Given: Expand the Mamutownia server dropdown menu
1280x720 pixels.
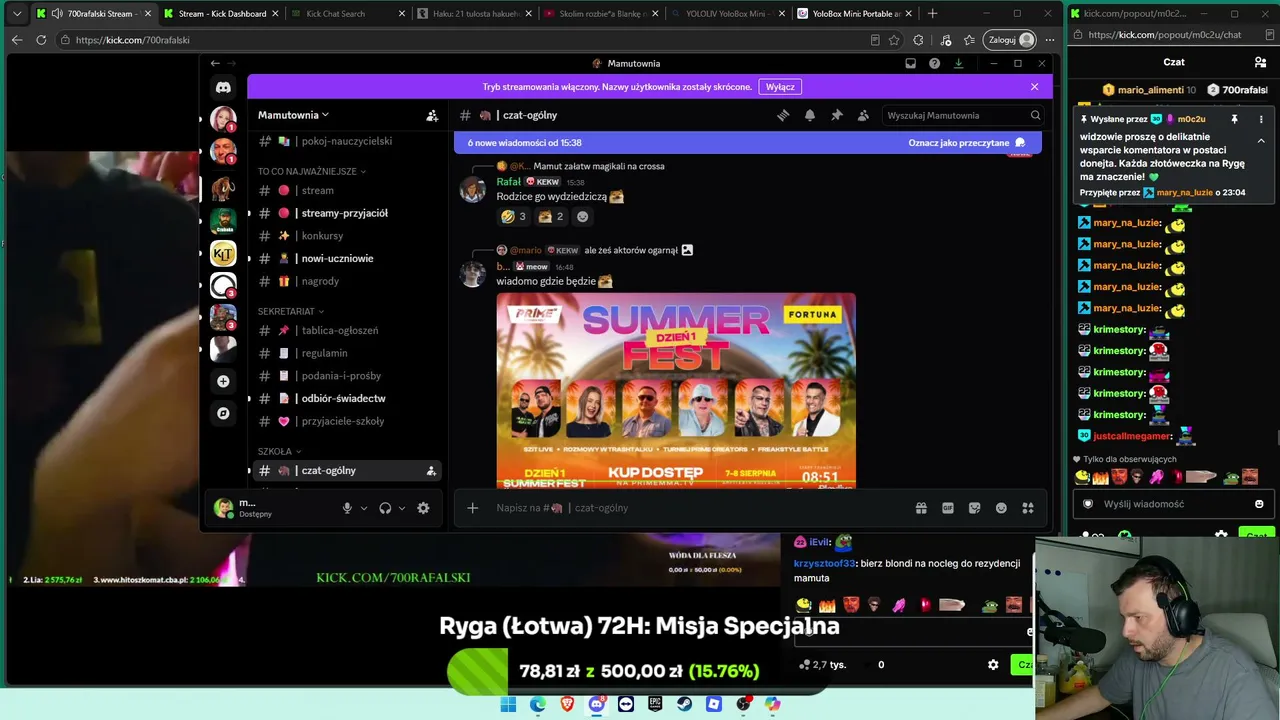Looking at the screenshot, I should 293,115.
